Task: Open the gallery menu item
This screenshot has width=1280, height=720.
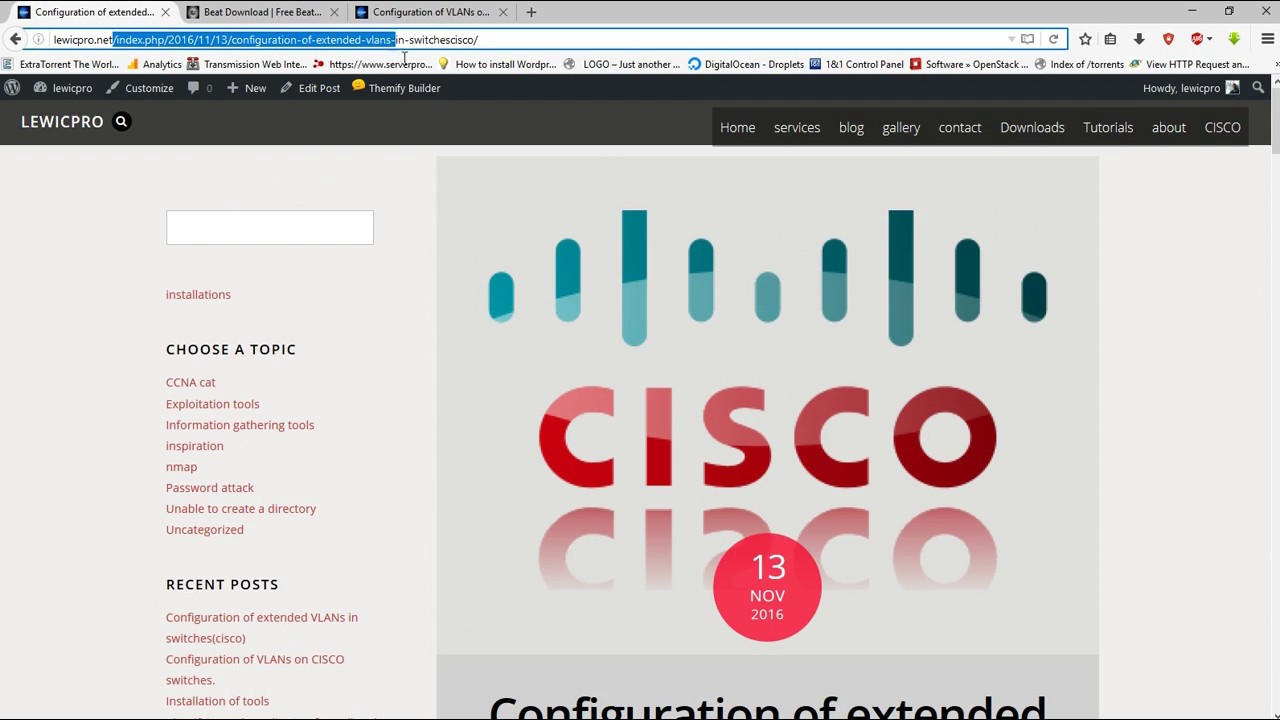Action: tap(901, 127)
